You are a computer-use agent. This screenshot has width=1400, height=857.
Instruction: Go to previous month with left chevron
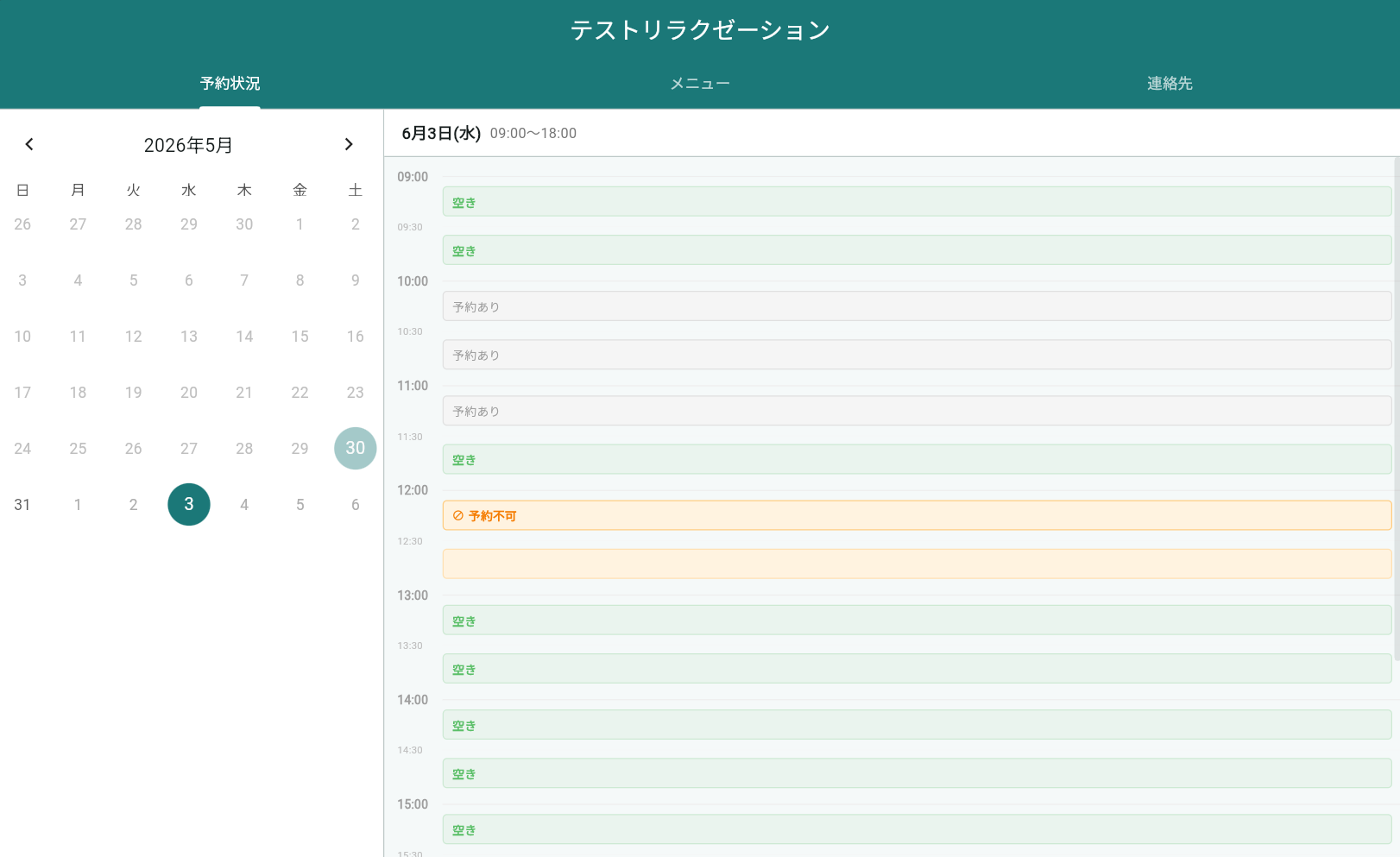click(x=29, y=144)
